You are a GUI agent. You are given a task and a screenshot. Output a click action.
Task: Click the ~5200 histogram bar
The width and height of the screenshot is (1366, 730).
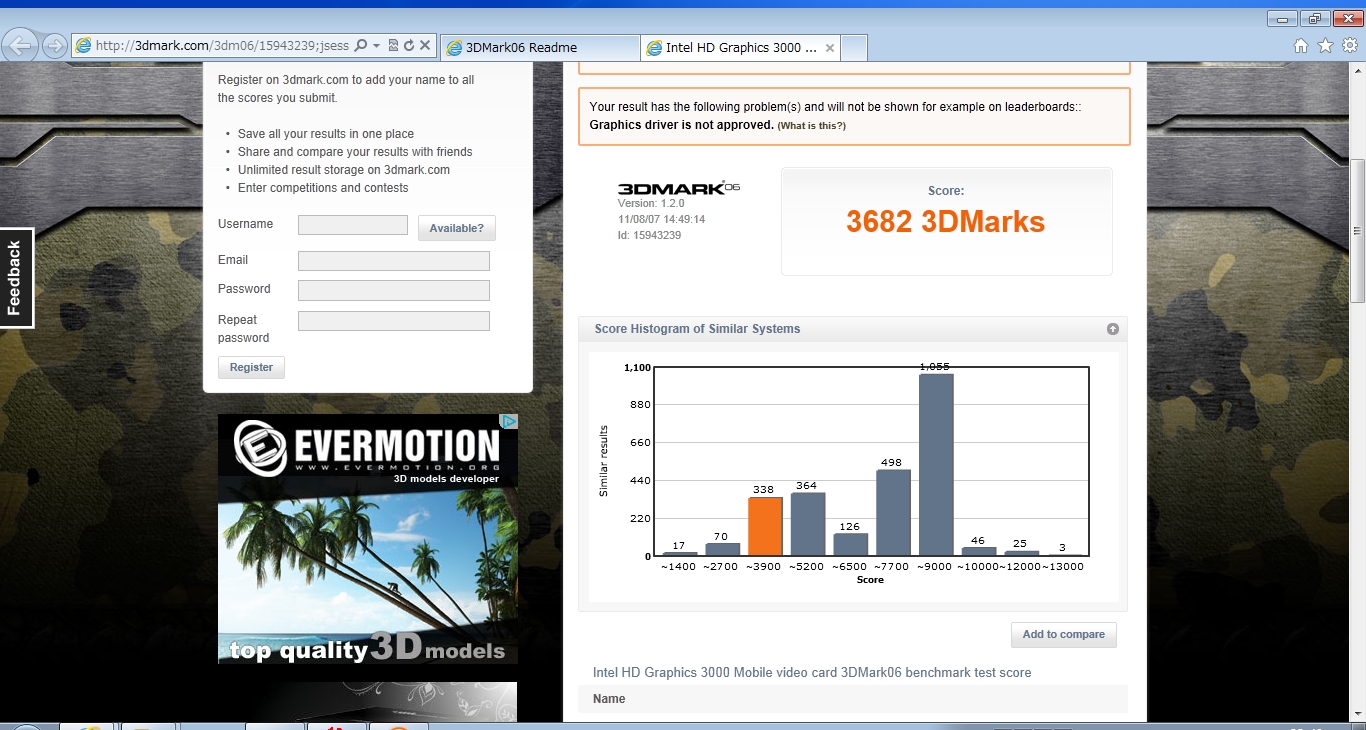(808, 524)
